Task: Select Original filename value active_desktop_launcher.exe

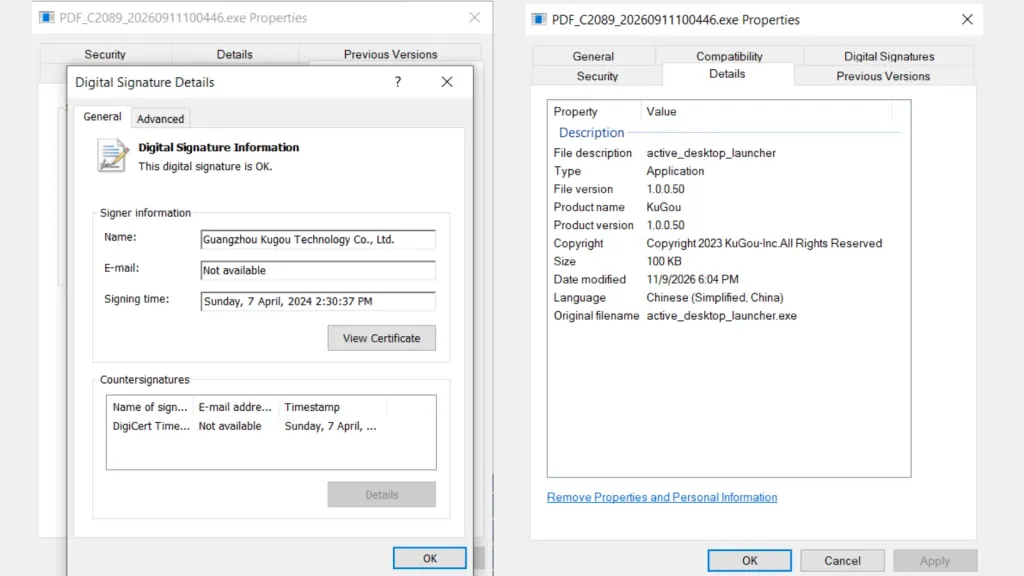Action: (722, 315)
